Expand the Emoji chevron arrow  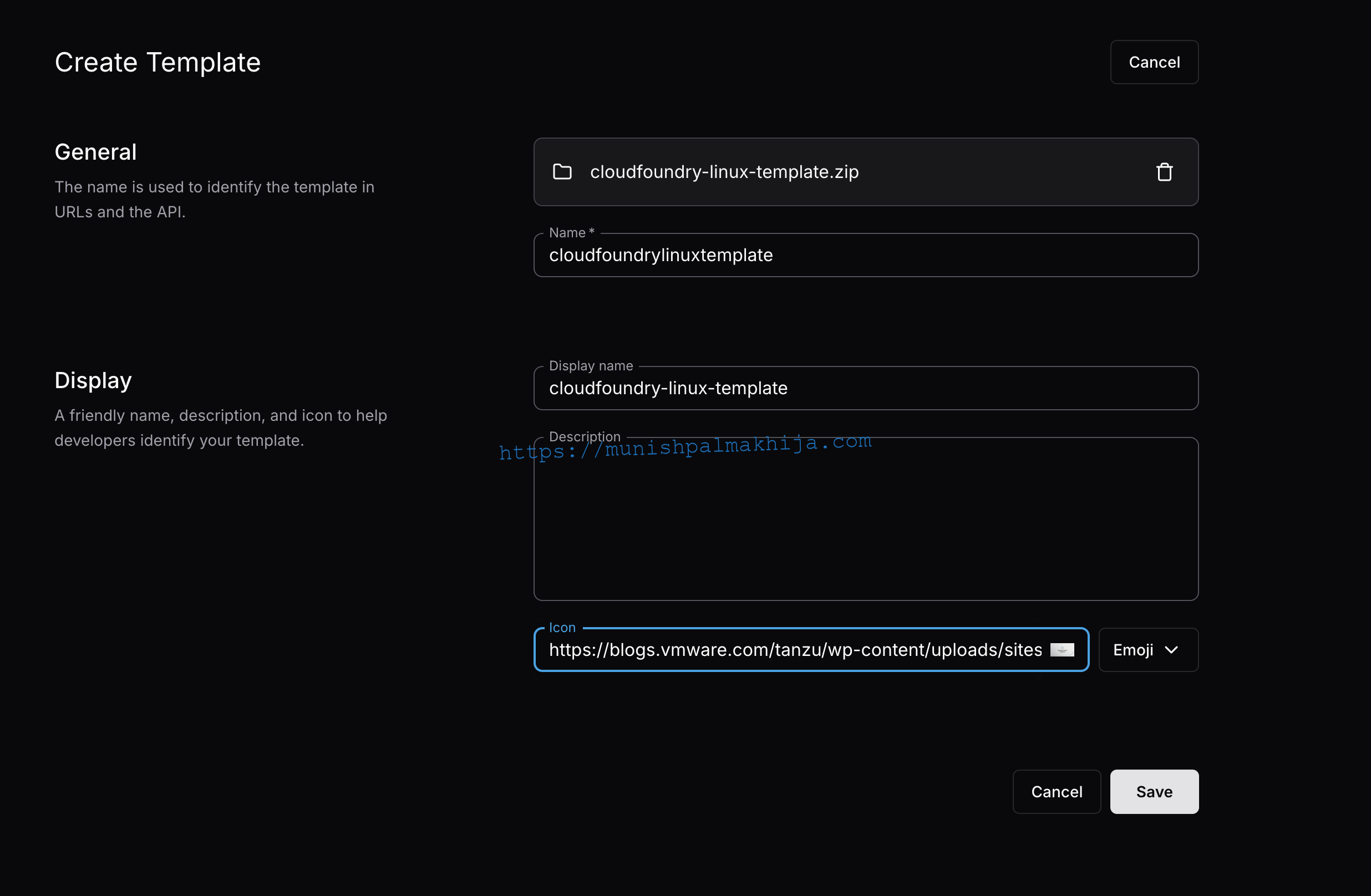point(1171,650)
